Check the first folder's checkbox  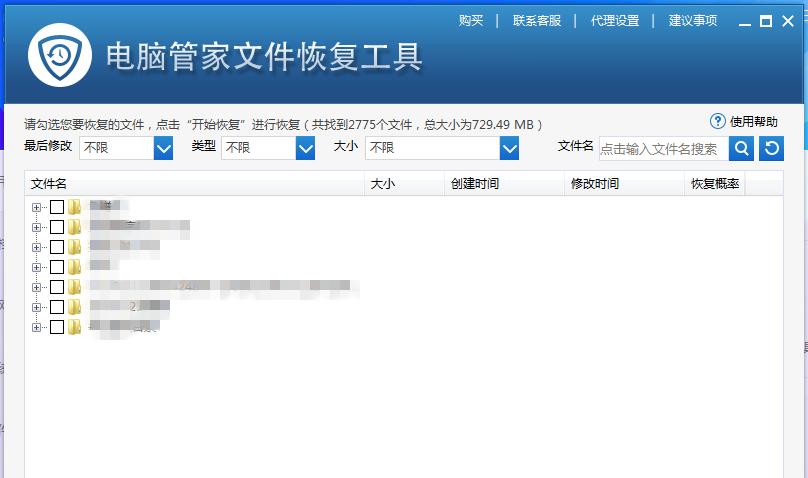[x=57, y=207]
